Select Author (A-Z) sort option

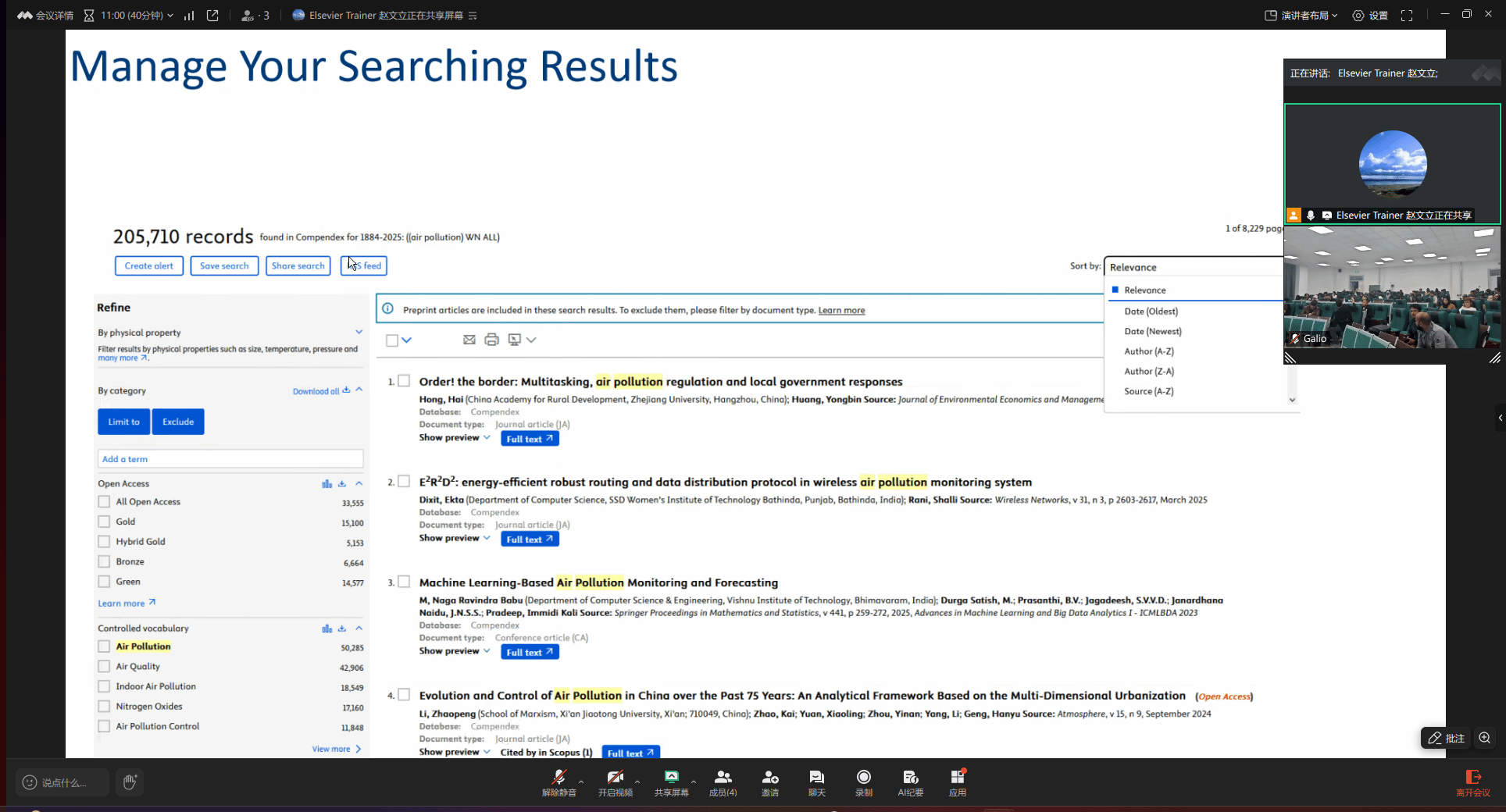(1148, 351)
